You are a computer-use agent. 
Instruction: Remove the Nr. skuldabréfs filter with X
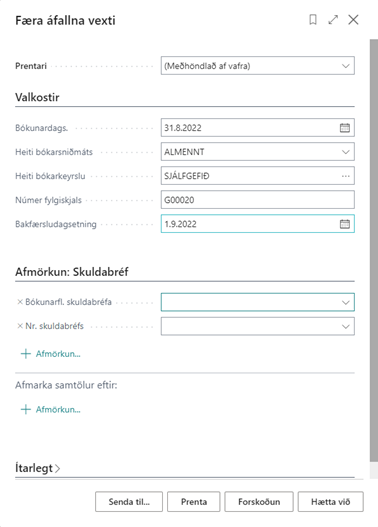tap(20, 326)
